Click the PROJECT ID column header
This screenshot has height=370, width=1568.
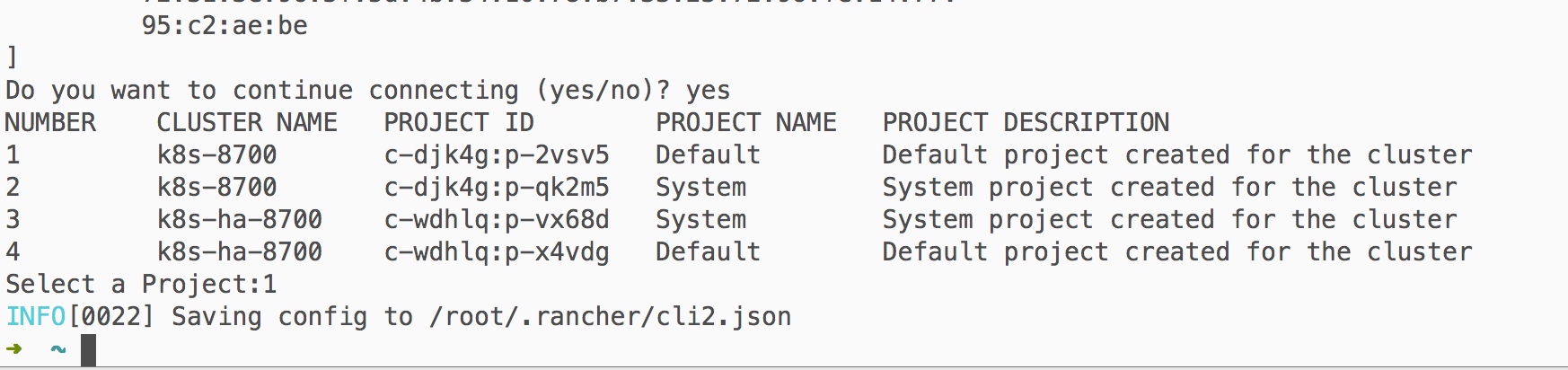point(459,122)
